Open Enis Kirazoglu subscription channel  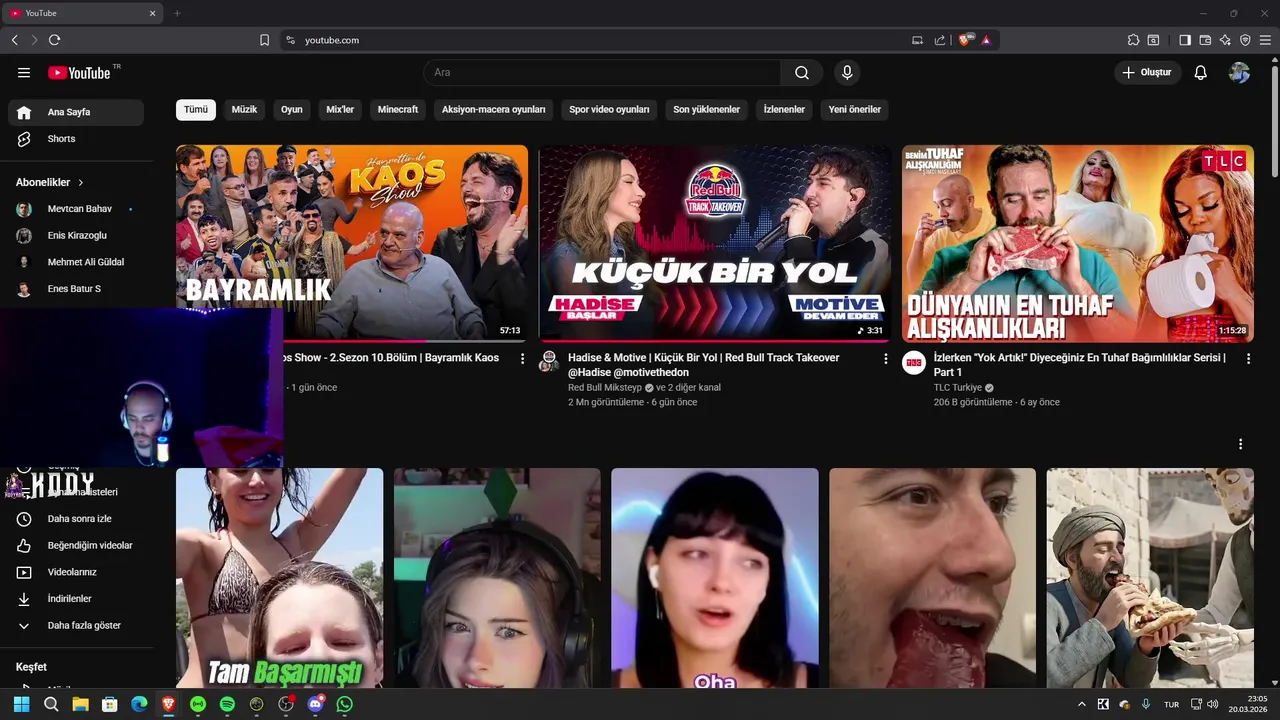[76, 236]
